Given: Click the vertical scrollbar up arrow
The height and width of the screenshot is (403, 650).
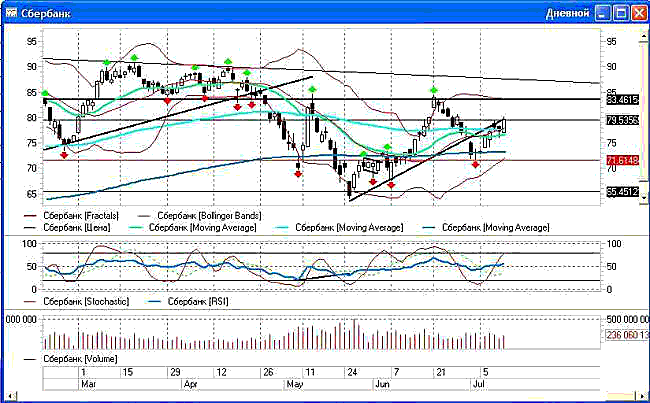Looking at the screenshot, I should tap(643, 36).
